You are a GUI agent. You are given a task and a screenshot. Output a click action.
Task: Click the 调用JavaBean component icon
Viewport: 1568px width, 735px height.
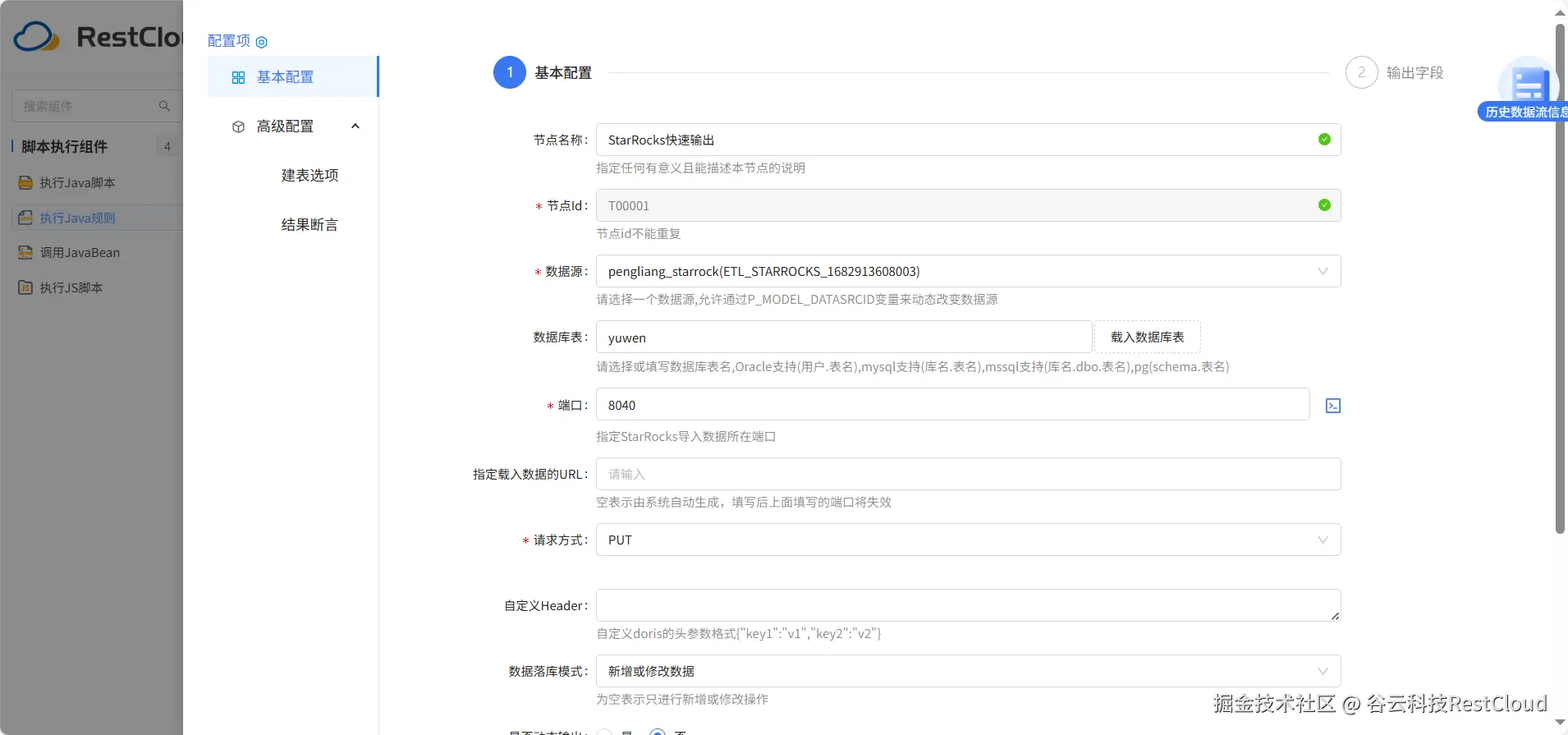[25, 253]
